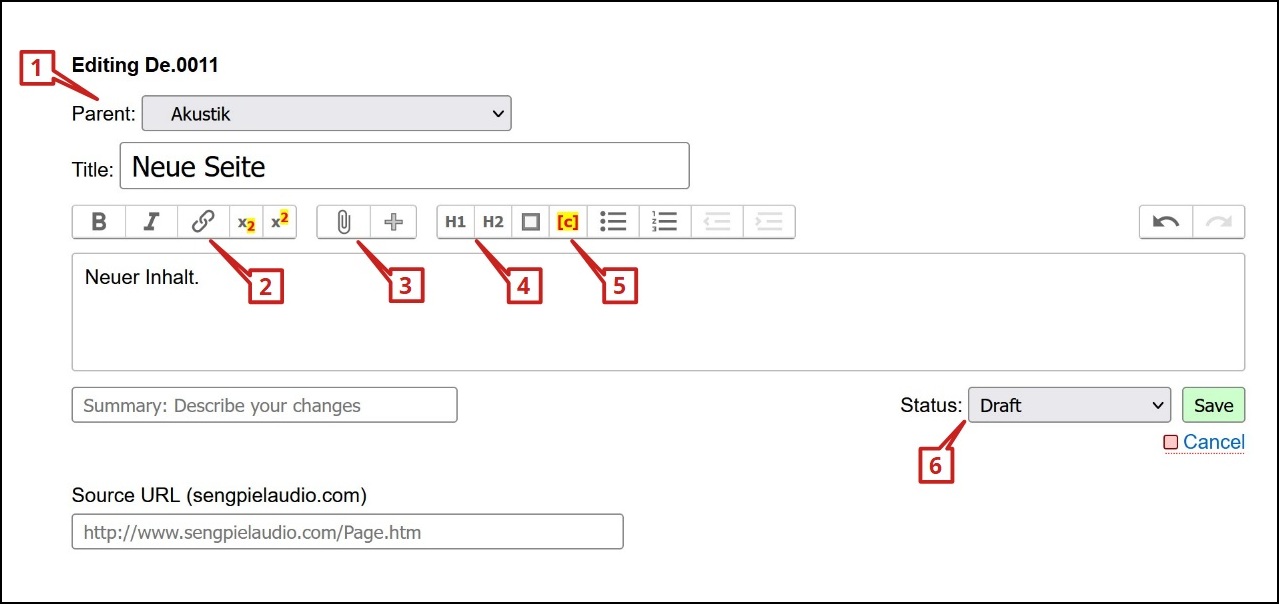1279x604 pixels.
Task: Insert a hyperlink with the link icon
Action: pyautogui.click(x=203, y=222)
